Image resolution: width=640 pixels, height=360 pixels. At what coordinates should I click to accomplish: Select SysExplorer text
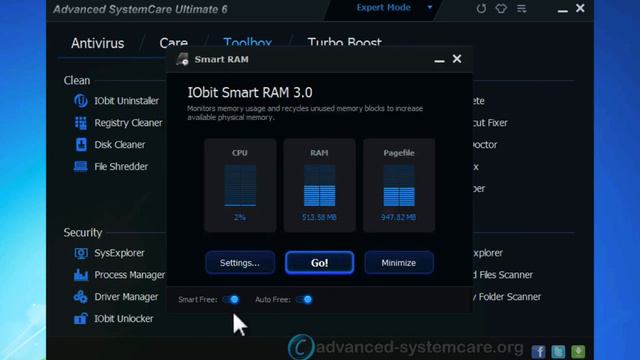(119, 253)
